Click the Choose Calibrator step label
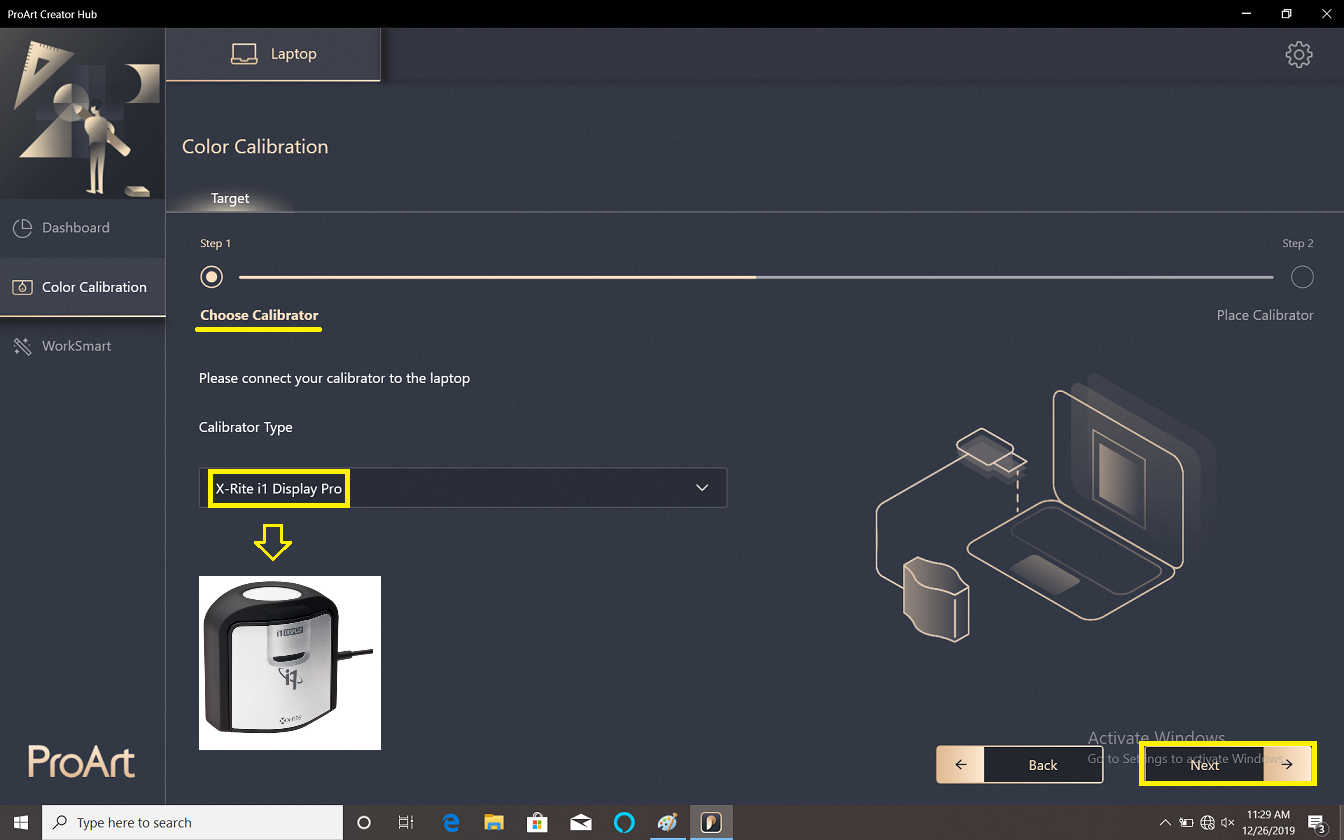This screenshot has width=1344, height=840. 259,315
